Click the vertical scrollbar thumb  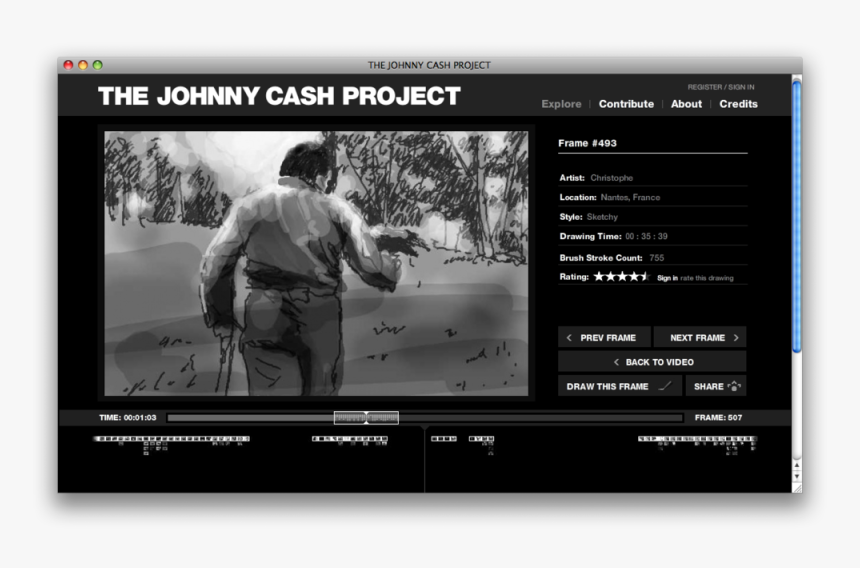pyautogui.click(x=797, y=217)
